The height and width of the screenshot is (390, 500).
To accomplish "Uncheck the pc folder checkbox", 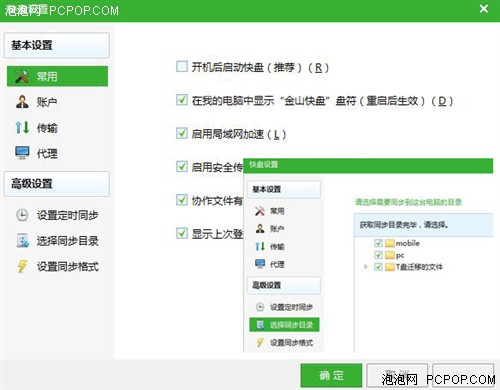I will pyautogui.click(x=378, y=255).
